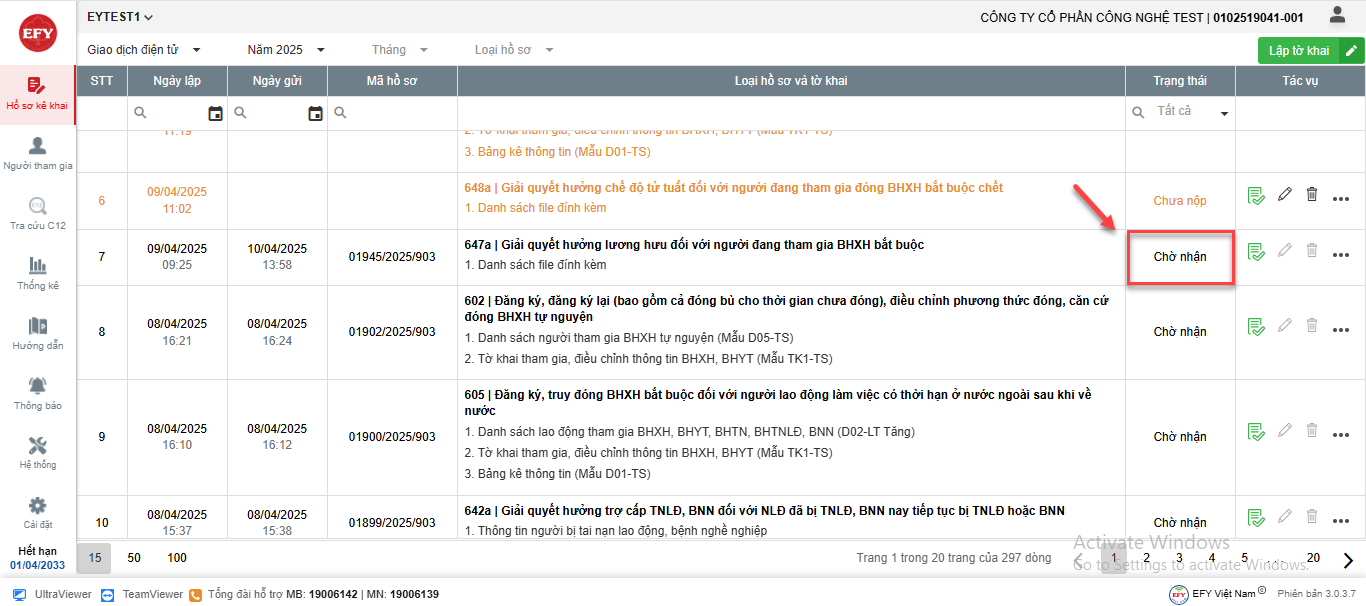Open more options menu for row 7
The width and height of the screenshot is (1366, 606).
[x=1341, y=255]
